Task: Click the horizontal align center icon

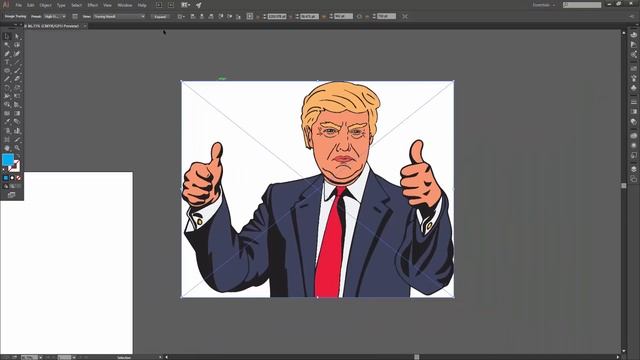Action: (202, 16)
